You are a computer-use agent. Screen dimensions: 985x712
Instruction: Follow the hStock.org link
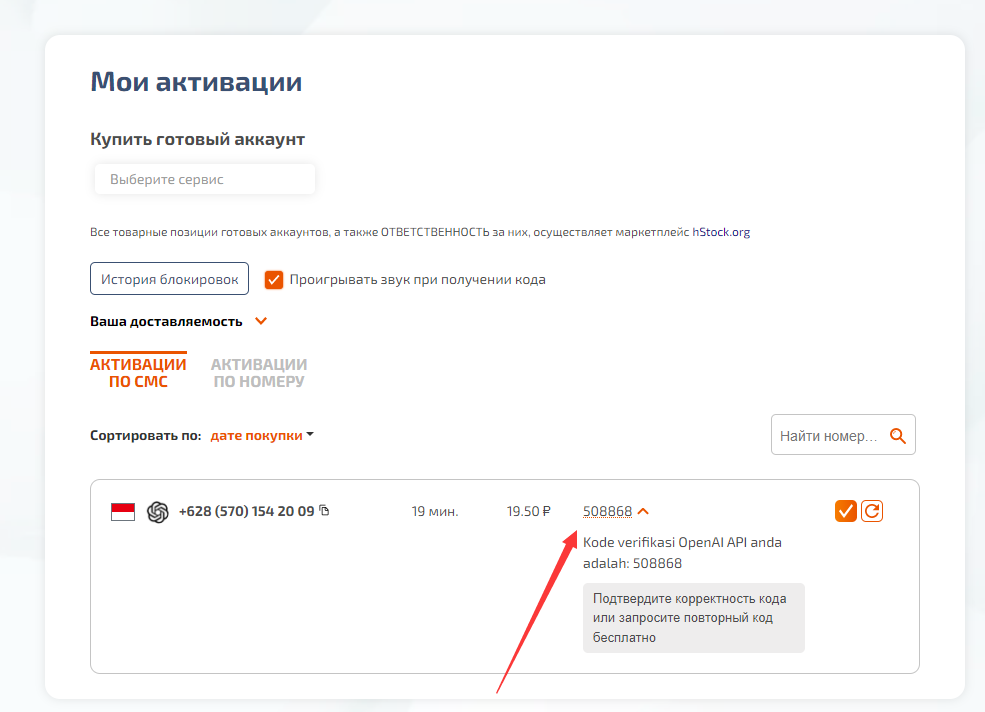click(x=721, y=232)
